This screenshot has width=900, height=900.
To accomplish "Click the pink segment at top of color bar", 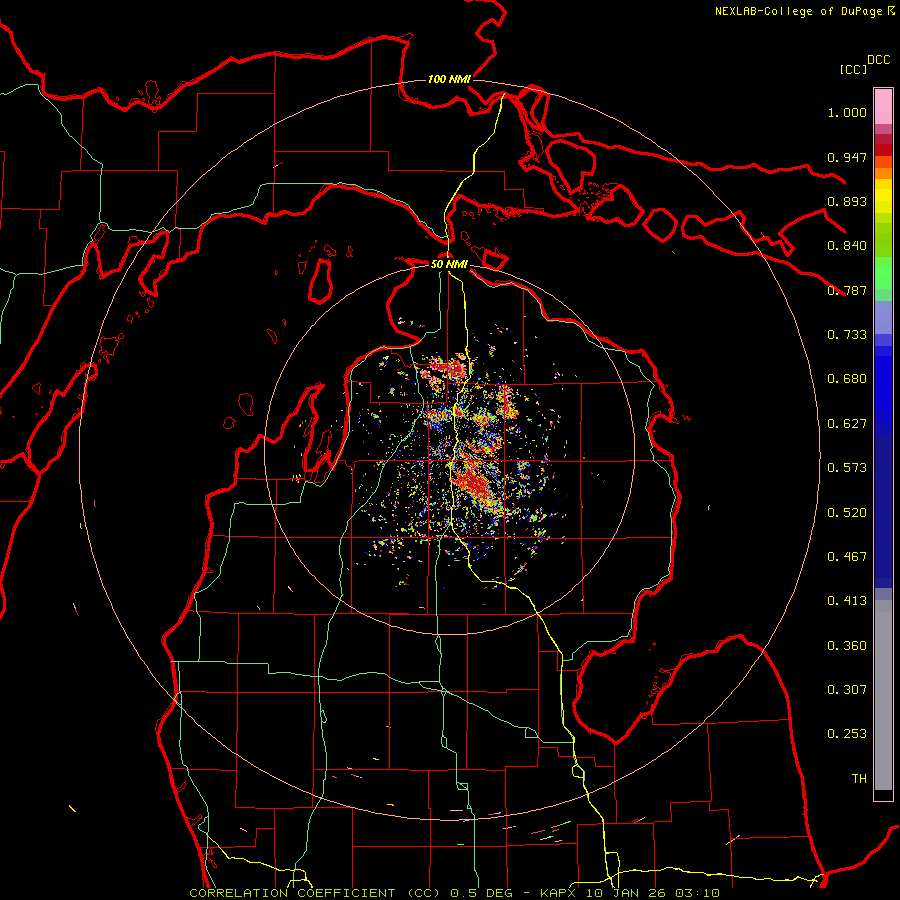I will click(x=883, y=106).
